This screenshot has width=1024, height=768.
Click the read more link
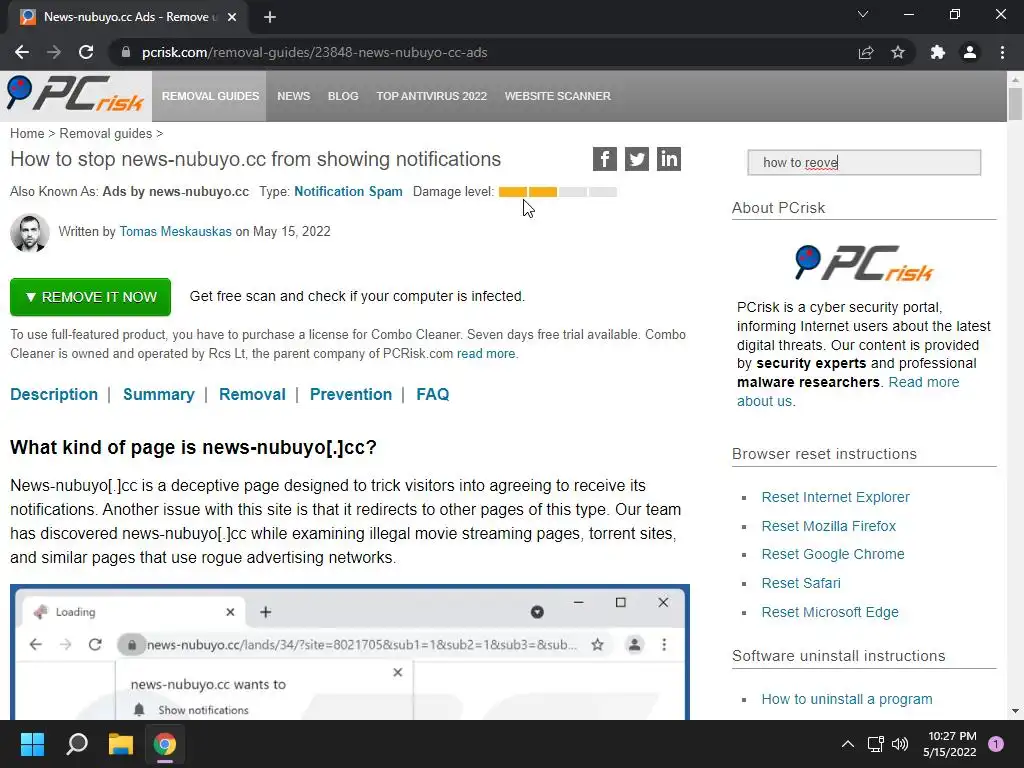point(486,353)
